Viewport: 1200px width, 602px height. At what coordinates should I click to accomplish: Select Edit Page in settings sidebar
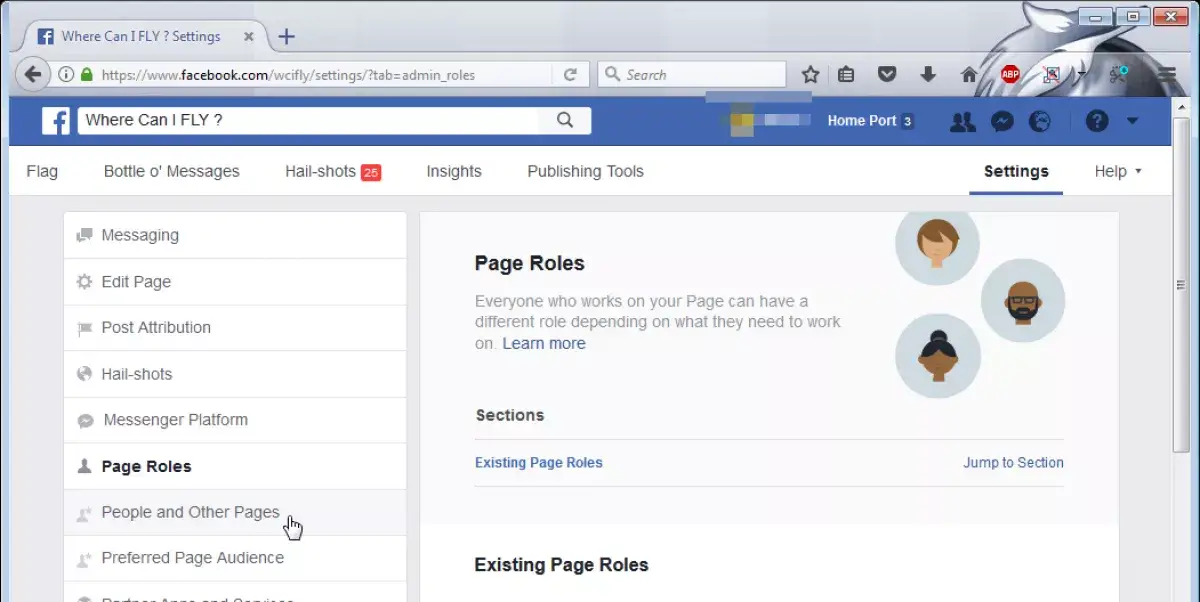click(x=235, y=282)
